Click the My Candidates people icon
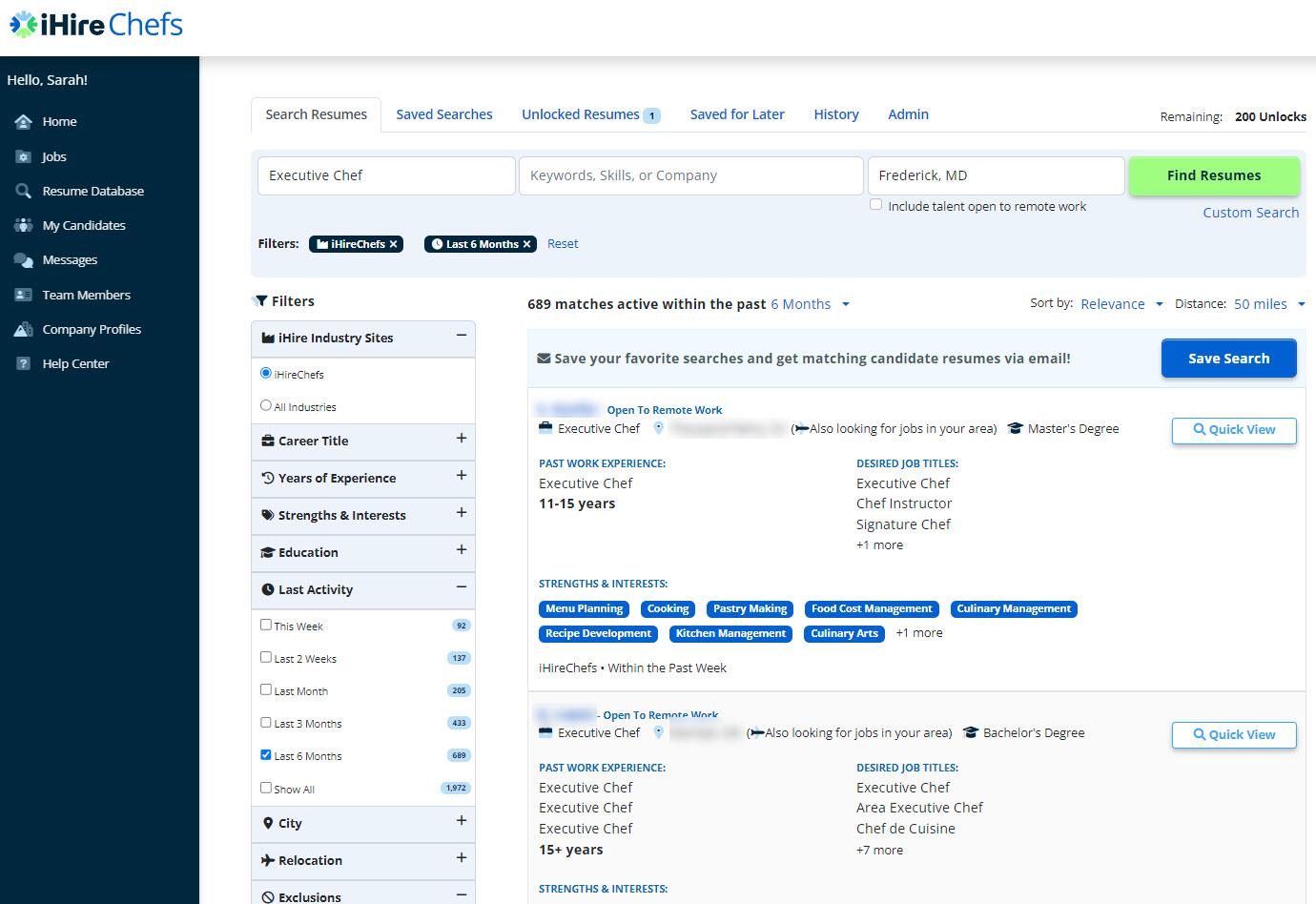Image resolution: width=1316 pixels, height=904 pixels. point(24,225)
